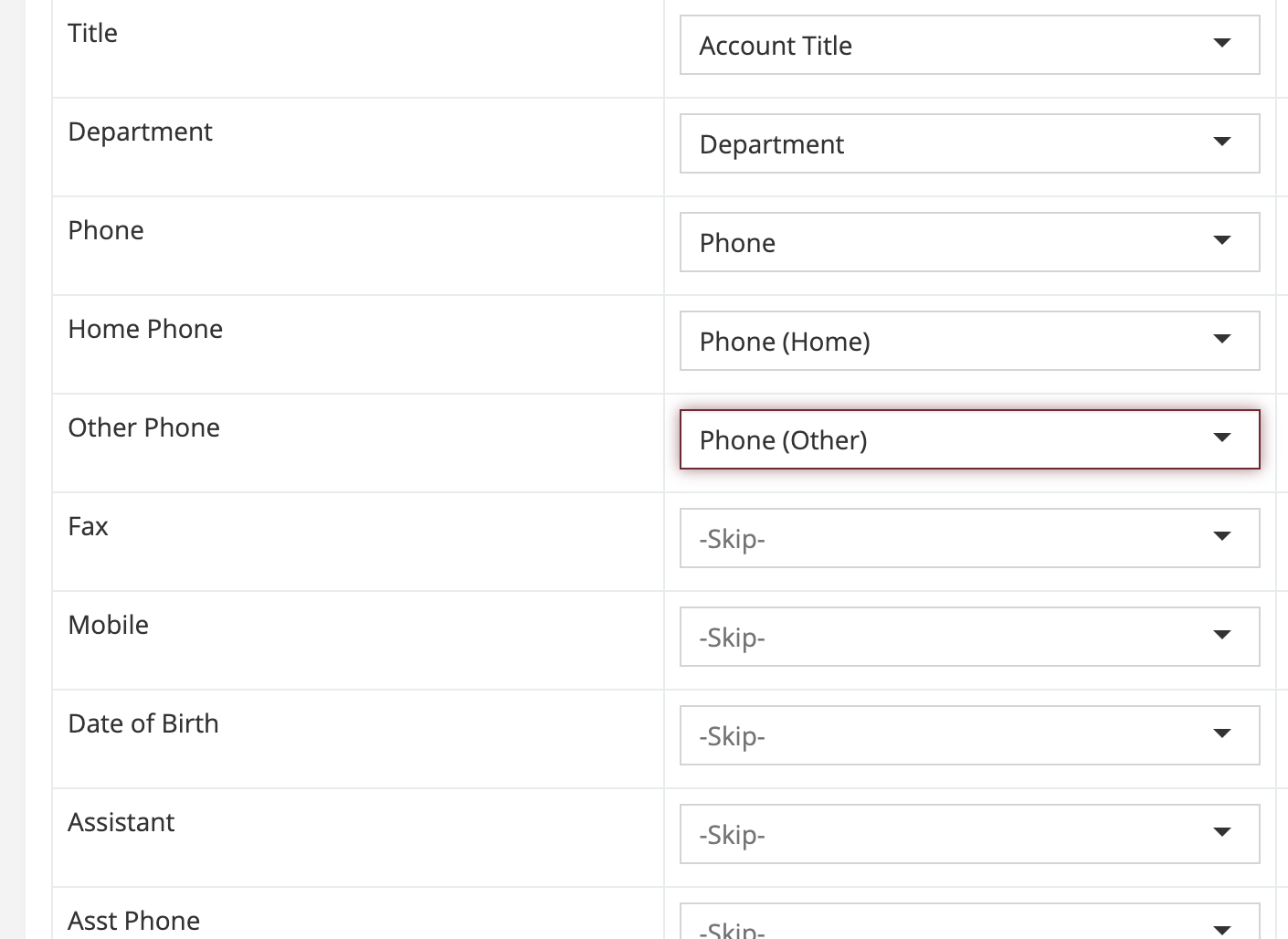Screen dimensions: 1288x939
Task: Select the Phone row label text
Action: point(106,230)
